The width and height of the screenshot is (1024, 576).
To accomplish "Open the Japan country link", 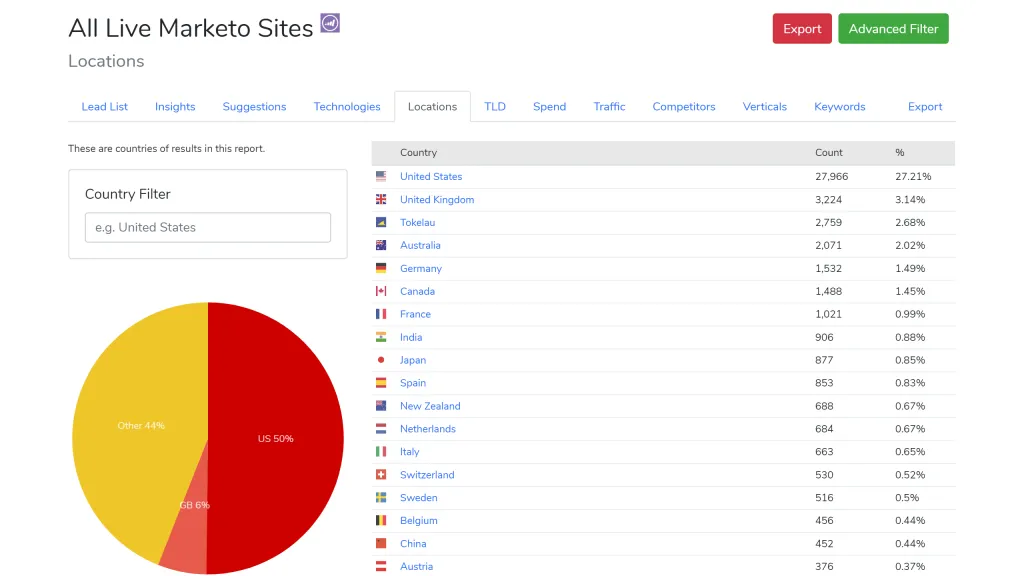I will (413, 360).
